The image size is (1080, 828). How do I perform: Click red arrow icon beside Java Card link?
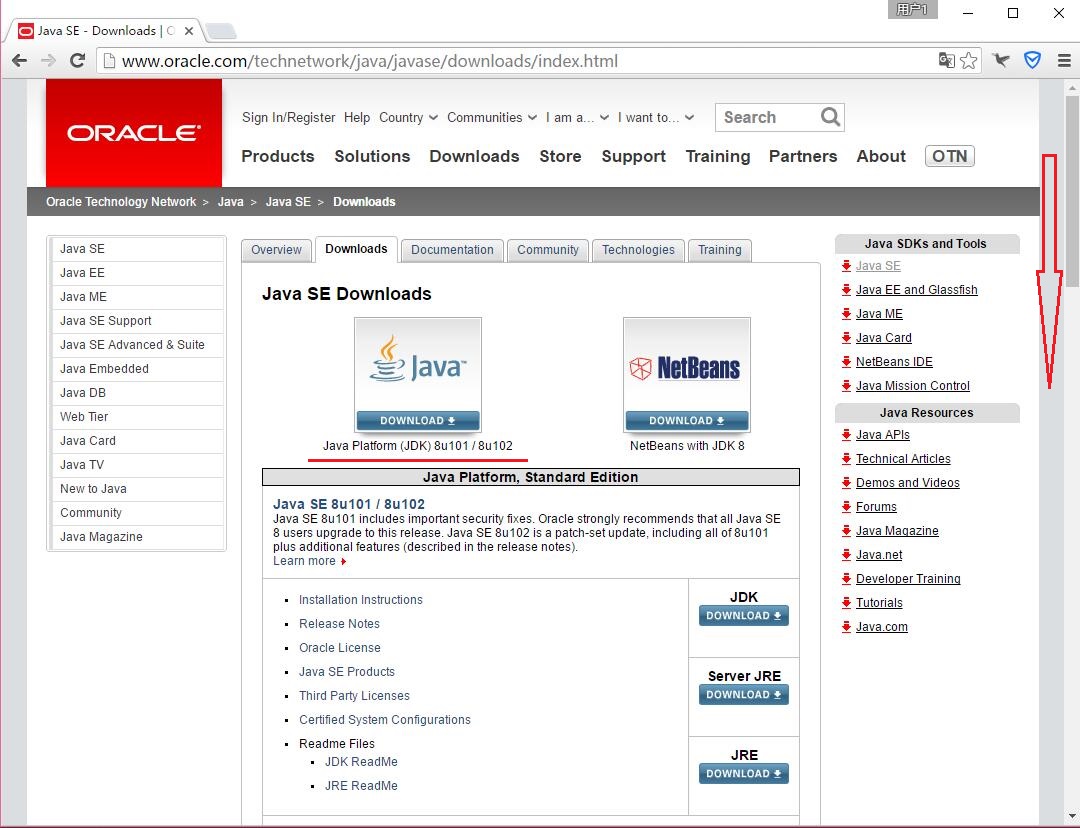pos(847,338)
